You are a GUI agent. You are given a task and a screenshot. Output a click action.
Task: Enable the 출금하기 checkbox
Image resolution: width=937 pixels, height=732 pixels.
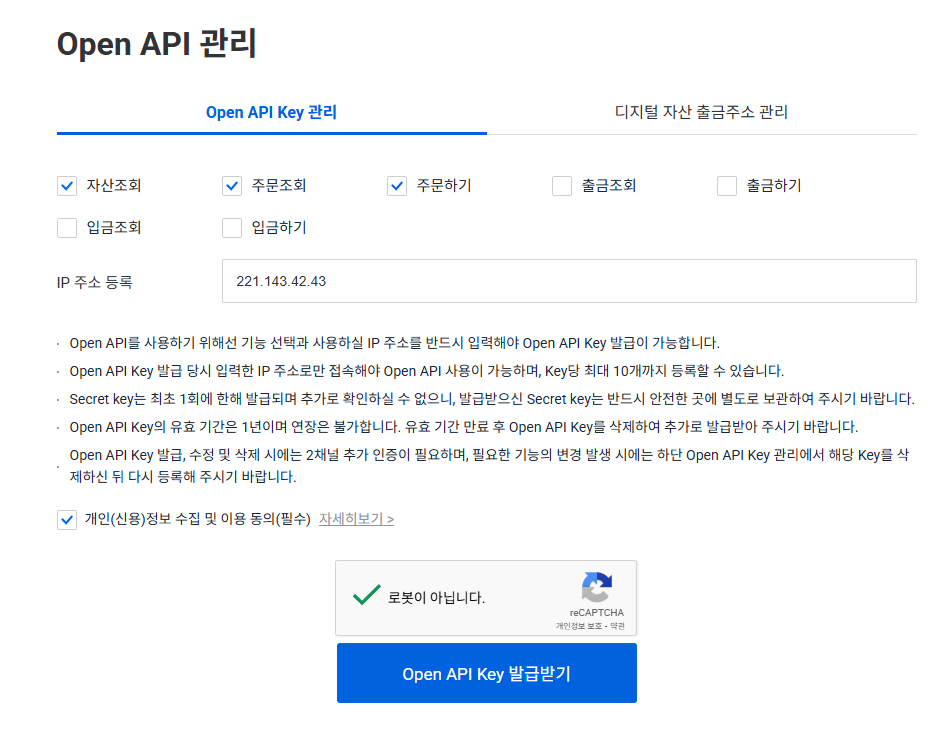[x=726, y=186]
